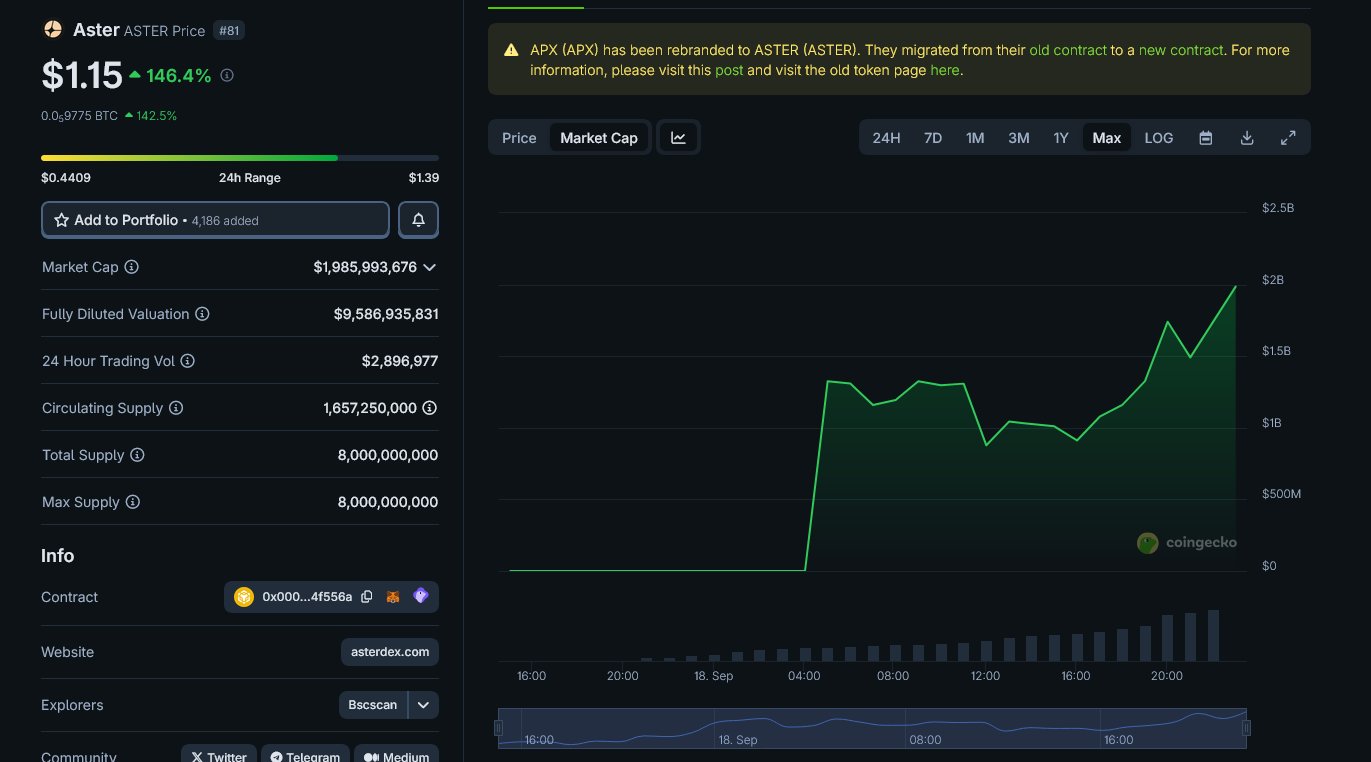Click the 24h Range progress bar
Viewport: 1371px width, 762px height.
tap(240, 158)
